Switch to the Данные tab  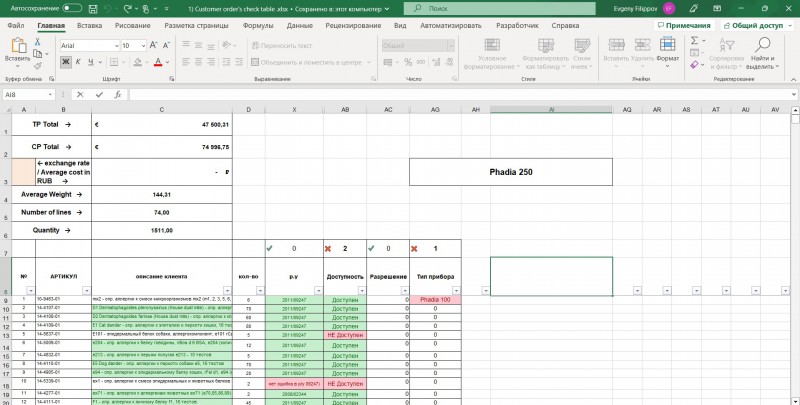(x=299, y=26)
